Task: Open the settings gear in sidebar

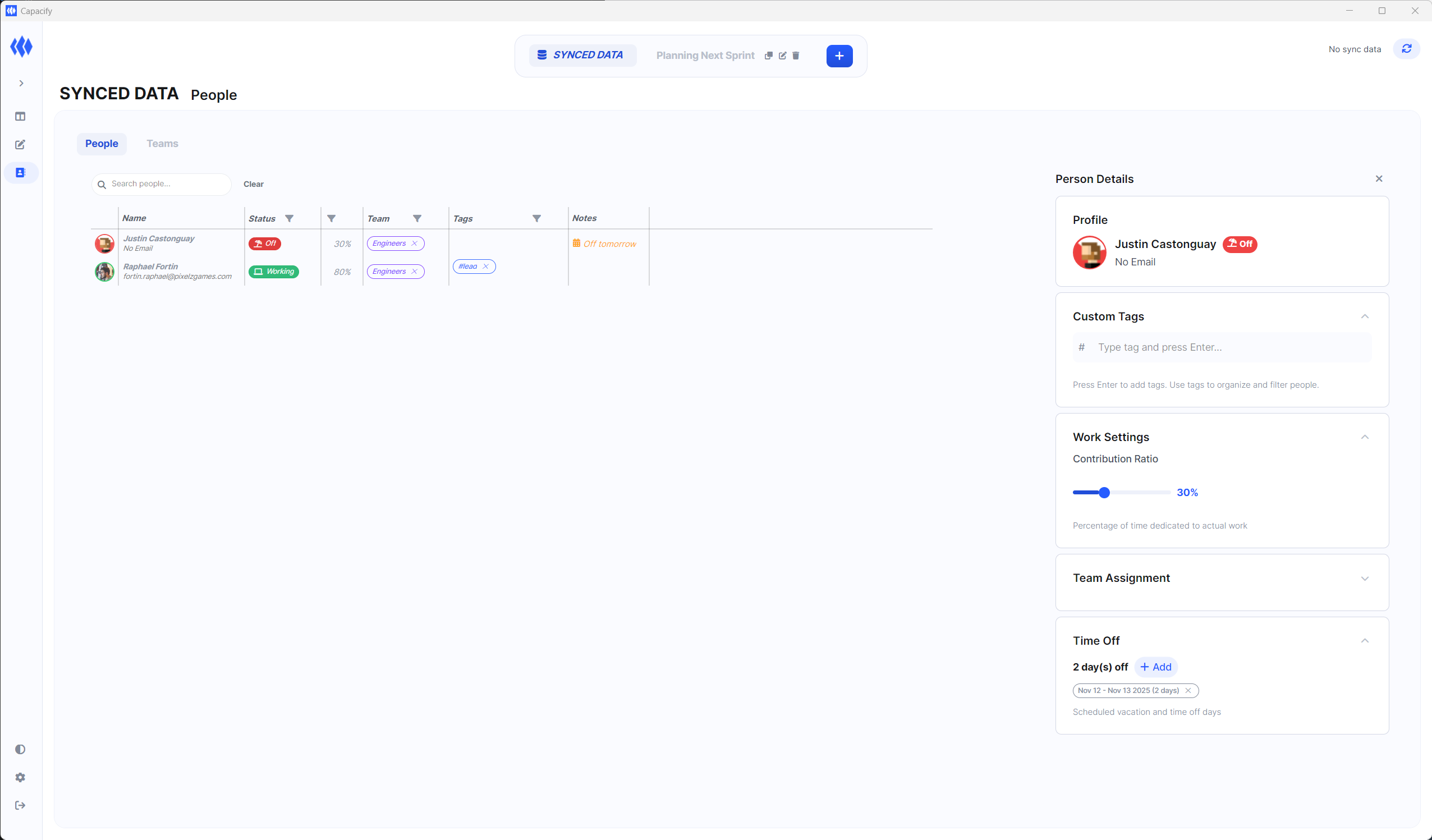Action: 20,777
